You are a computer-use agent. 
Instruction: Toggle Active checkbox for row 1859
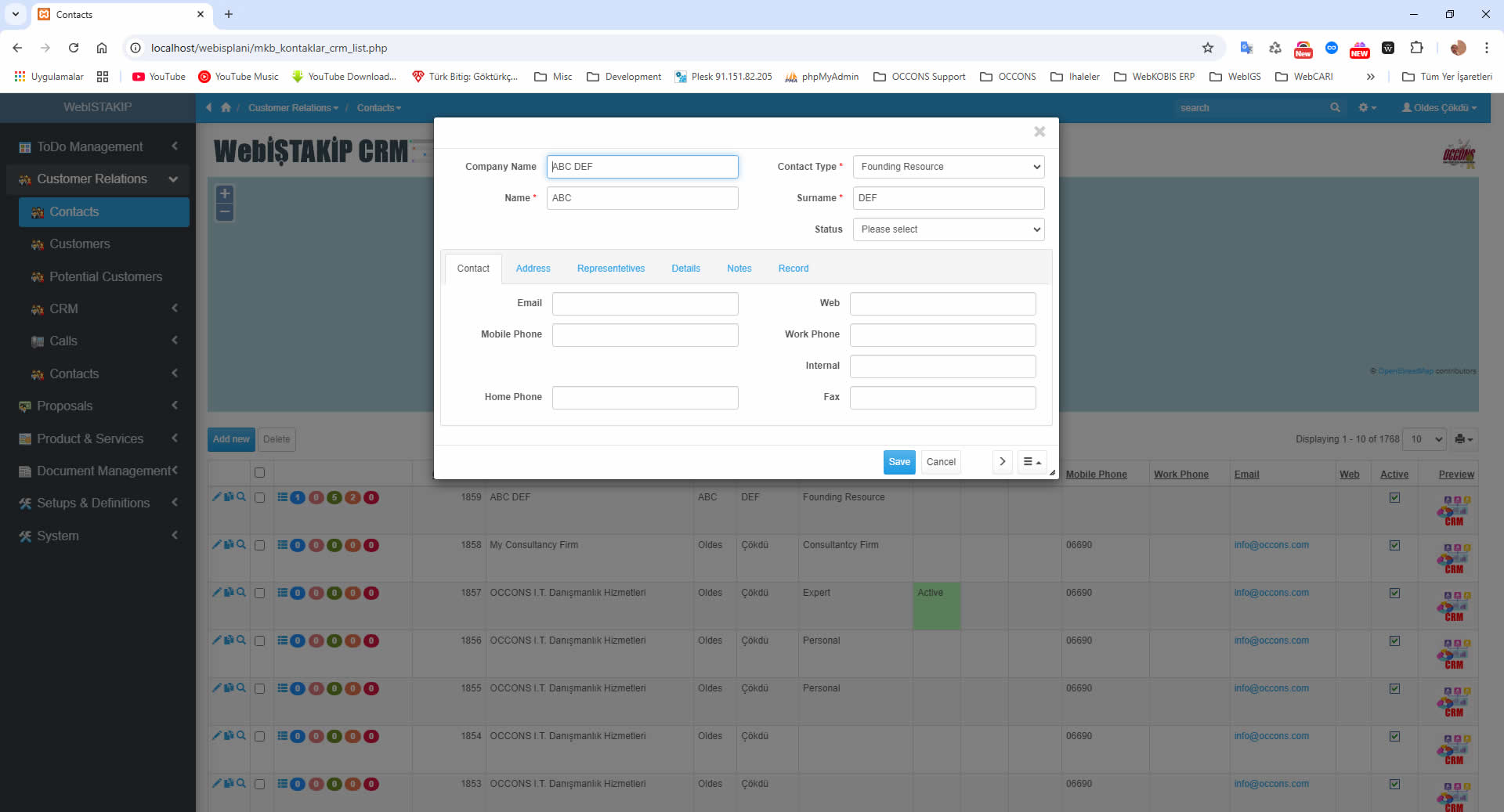point(1394,497)
